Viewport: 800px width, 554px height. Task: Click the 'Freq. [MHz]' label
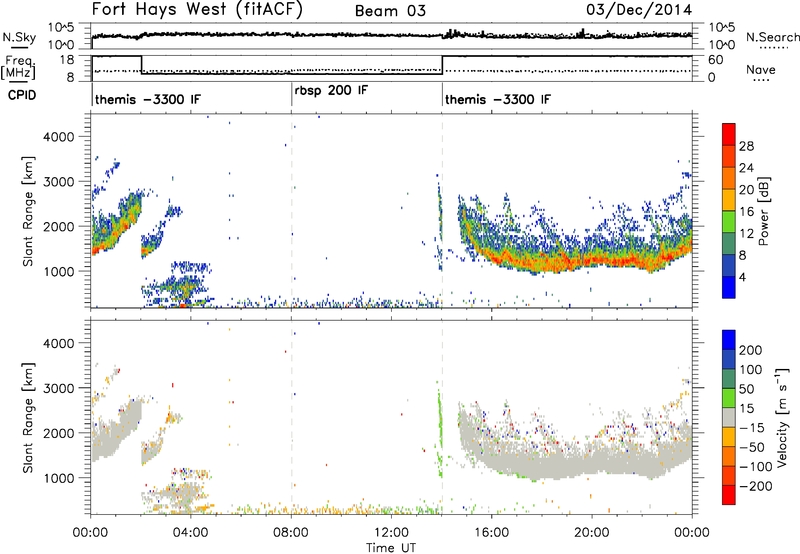(x=19, y=67)
